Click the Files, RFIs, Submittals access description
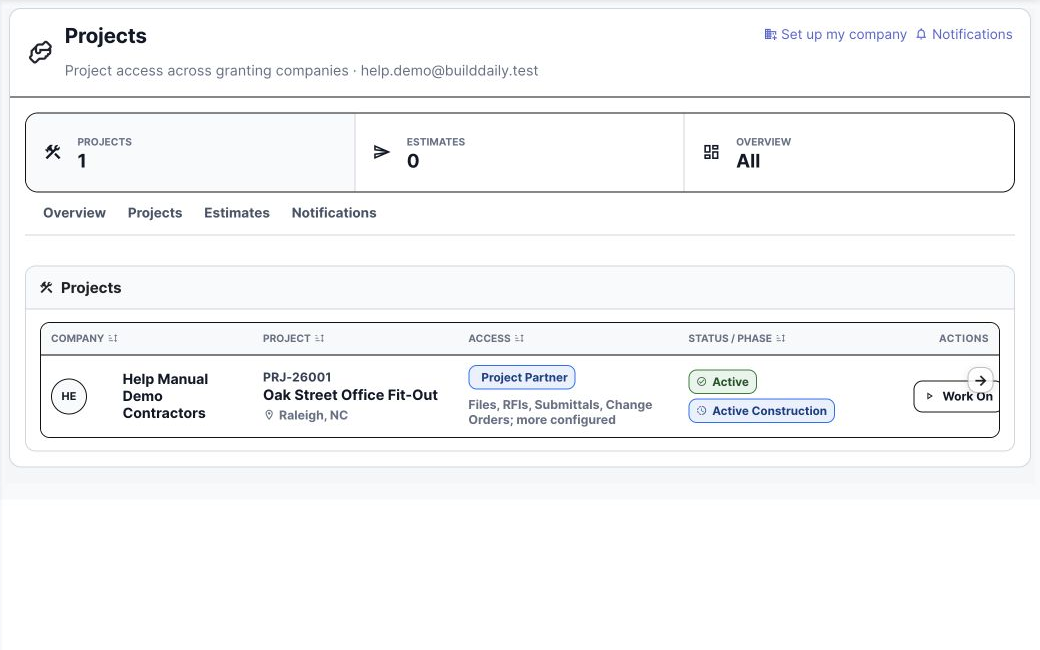1040x650 pixels. [560, 412]
